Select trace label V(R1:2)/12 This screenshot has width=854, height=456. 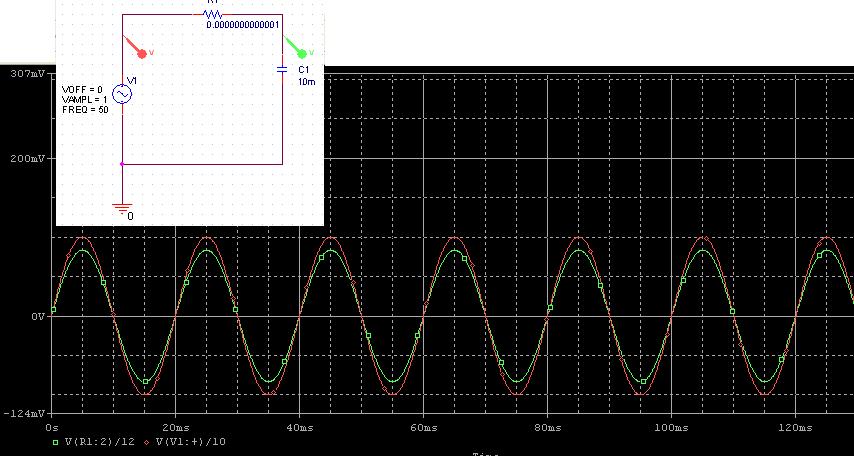(100, 442)
